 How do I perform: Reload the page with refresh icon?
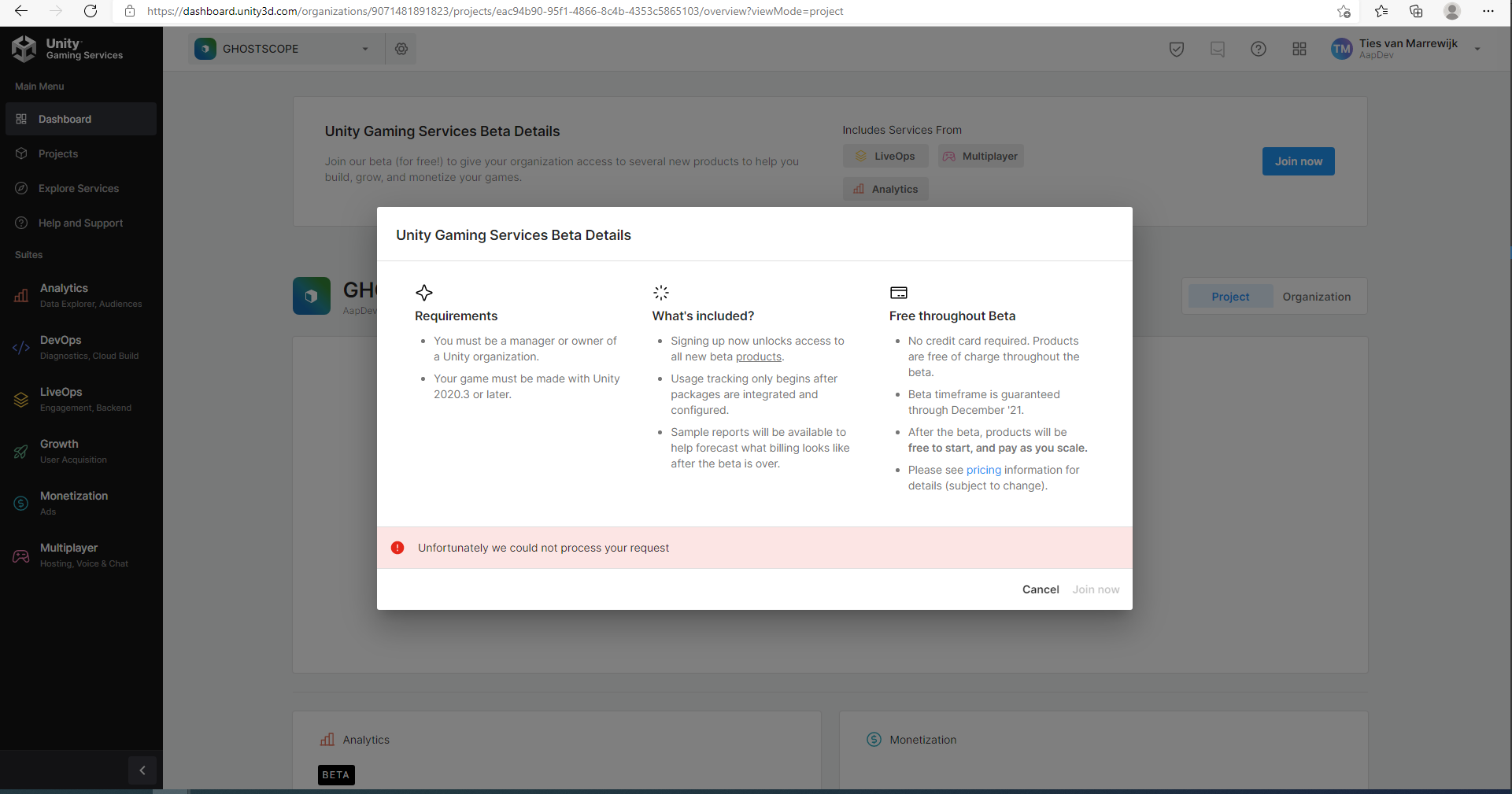pyautogui.click(x=91, y=11)
